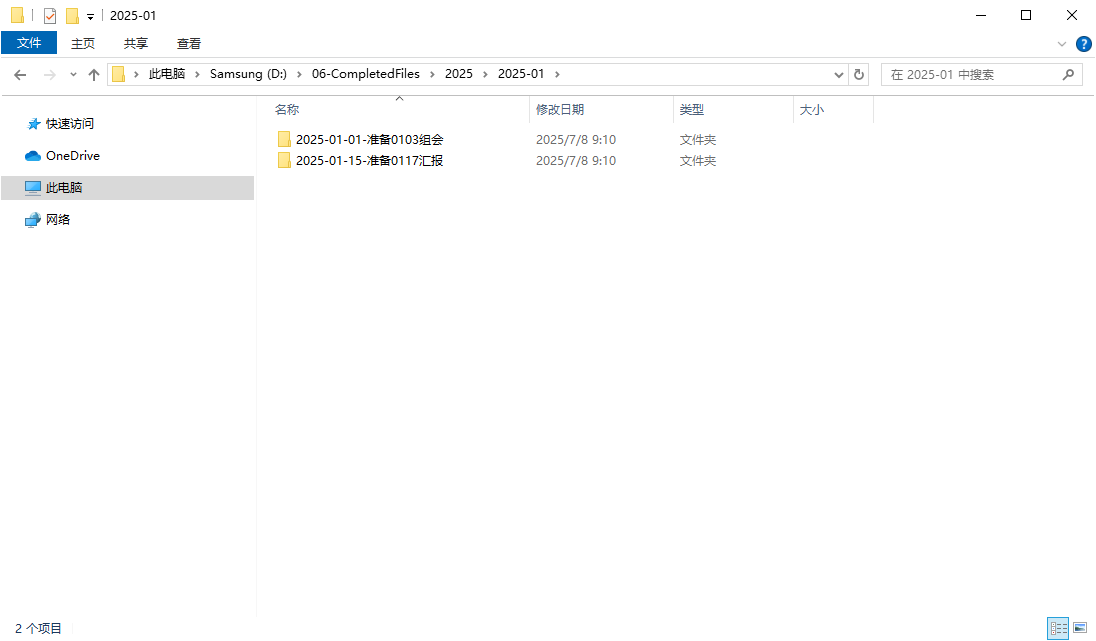The height and width of the screenshot is (641, 1096).
Task: Open the search box magnifier icon
Action: 1068,73
